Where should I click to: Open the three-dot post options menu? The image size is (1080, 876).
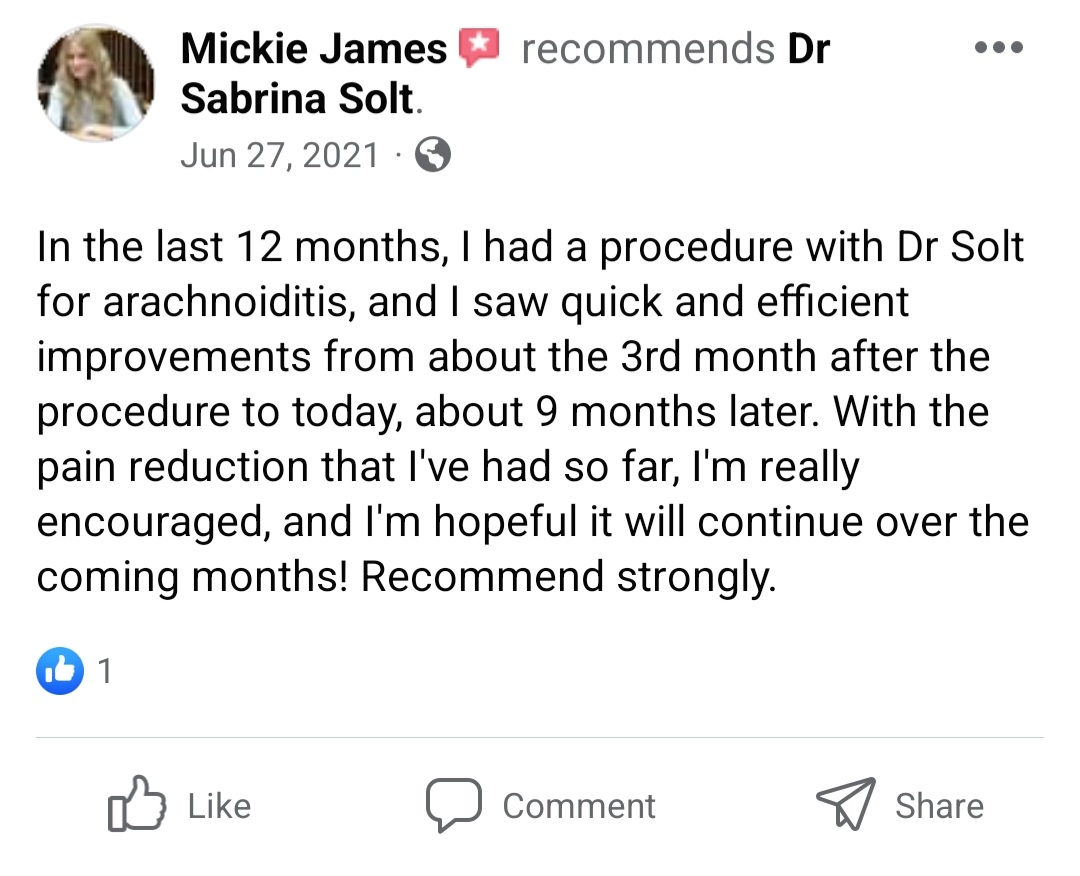999,47
